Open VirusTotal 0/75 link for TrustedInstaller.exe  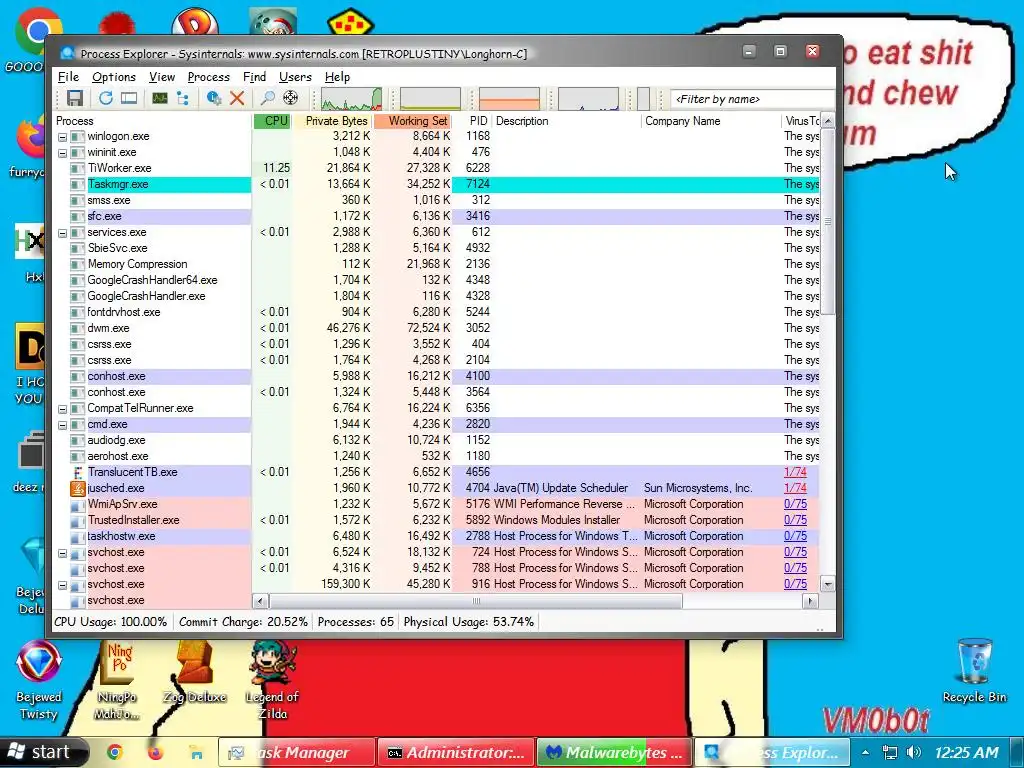[795, 520]
